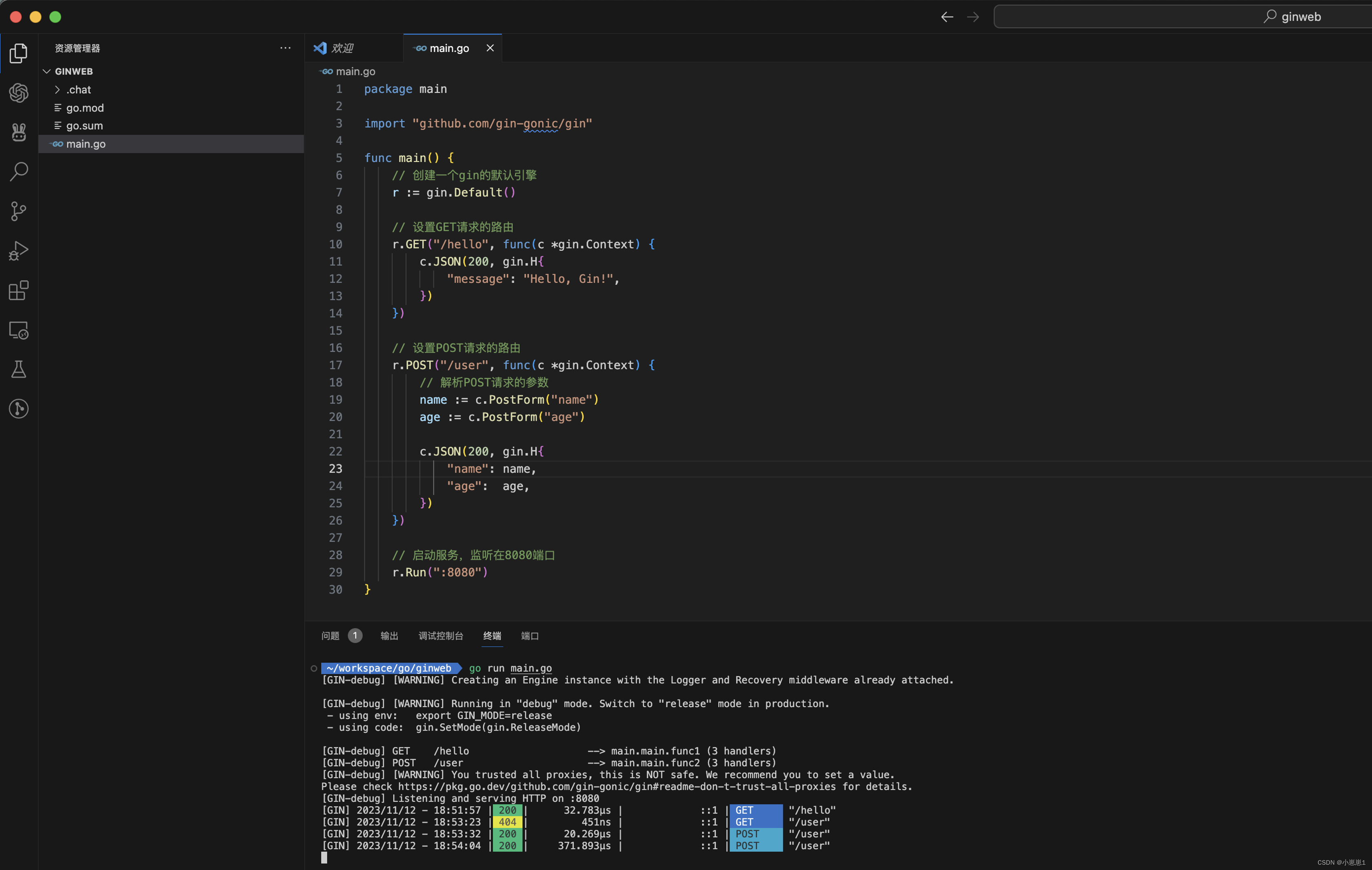Open the rabbit extension icon in sidebar
1372x870 pixels.
pos(19,132)
